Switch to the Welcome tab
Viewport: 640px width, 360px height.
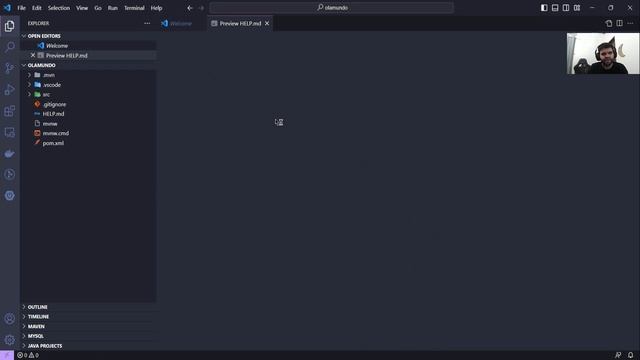(181, 24)
